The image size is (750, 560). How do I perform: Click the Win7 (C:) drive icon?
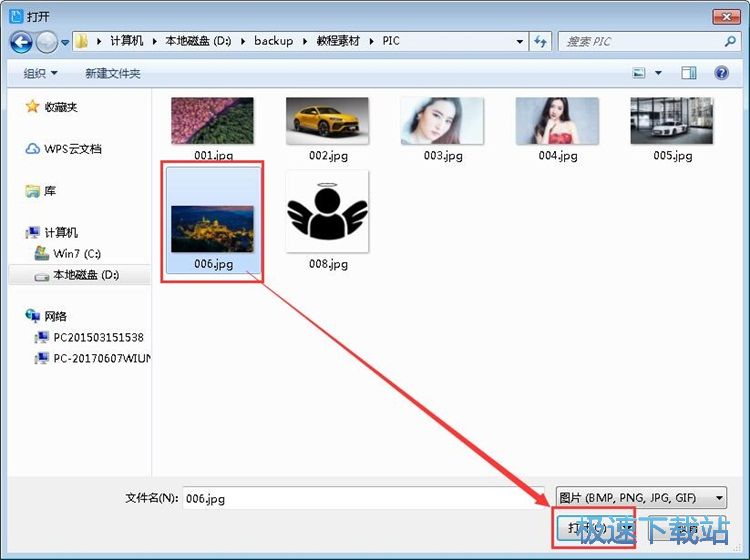pos(42,253)
